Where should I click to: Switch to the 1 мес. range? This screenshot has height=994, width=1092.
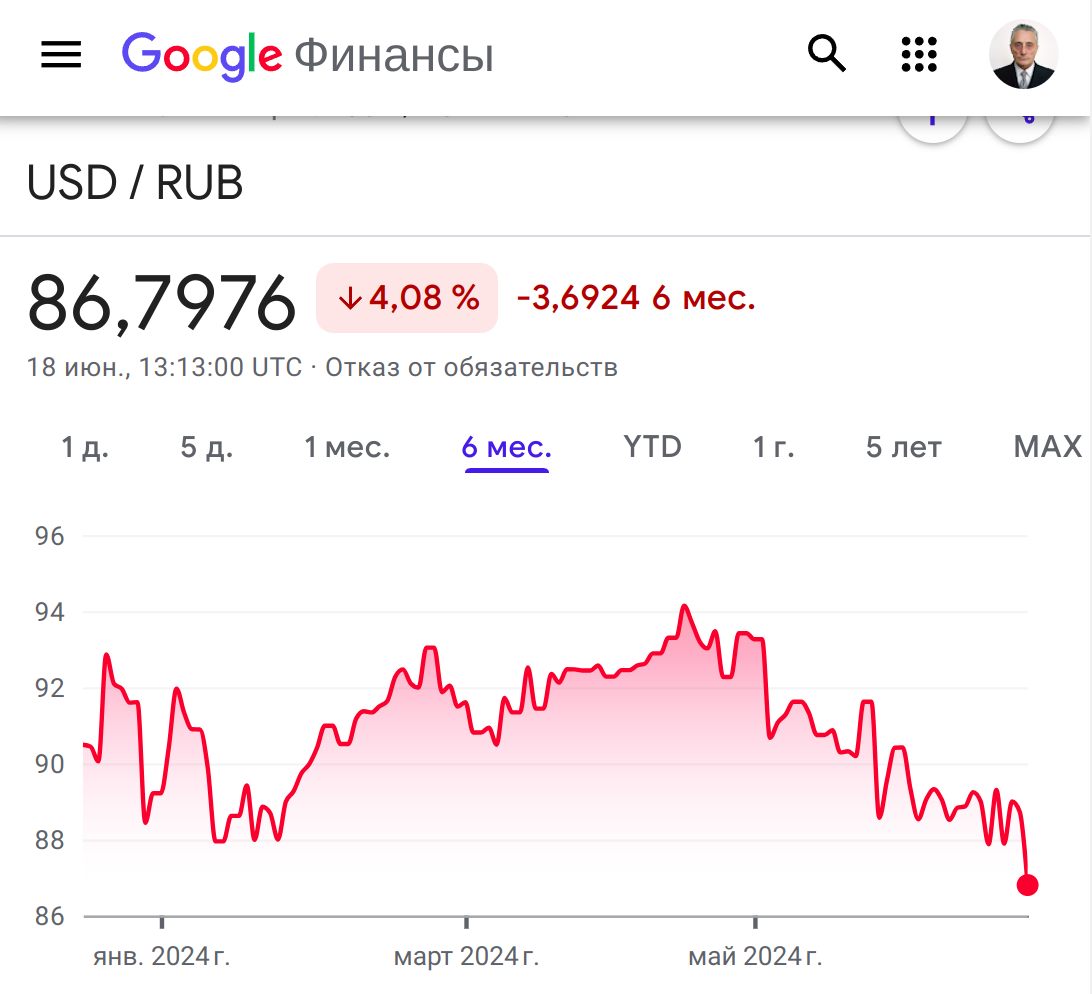(347, 447)
